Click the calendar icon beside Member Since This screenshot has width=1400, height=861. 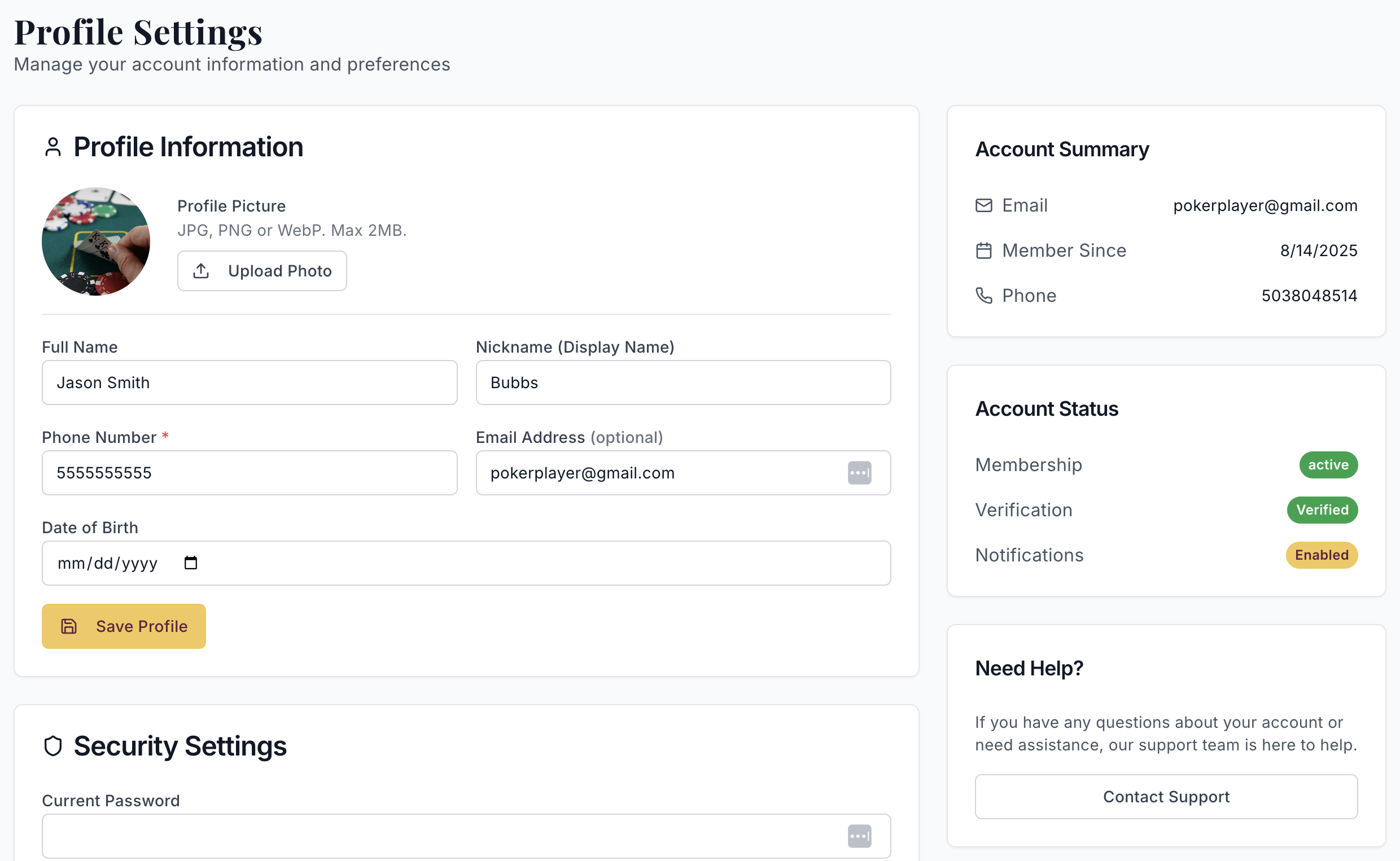[x=983, y=250]
